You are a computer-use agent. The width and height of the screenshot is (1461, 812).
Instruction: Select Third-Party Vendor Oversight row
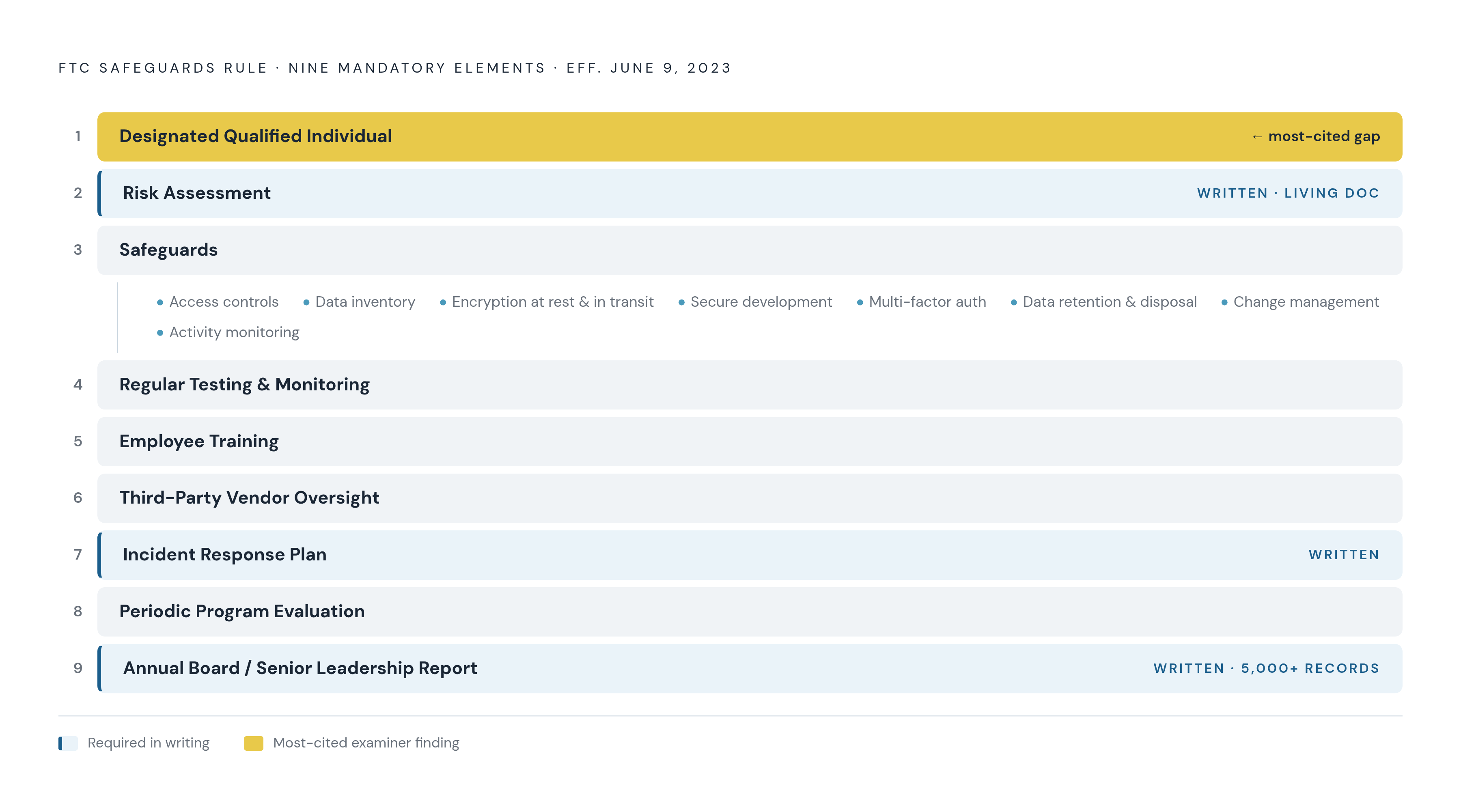(749, 498)
